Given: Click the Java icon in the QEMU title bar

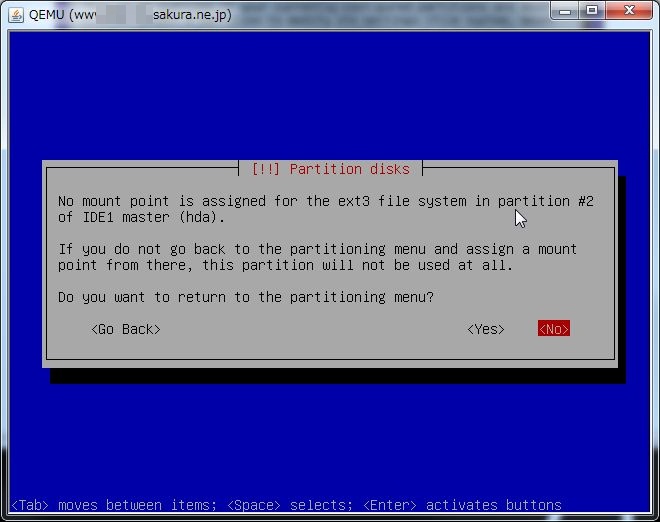Looking at the screenshot, I should (16, 15).
